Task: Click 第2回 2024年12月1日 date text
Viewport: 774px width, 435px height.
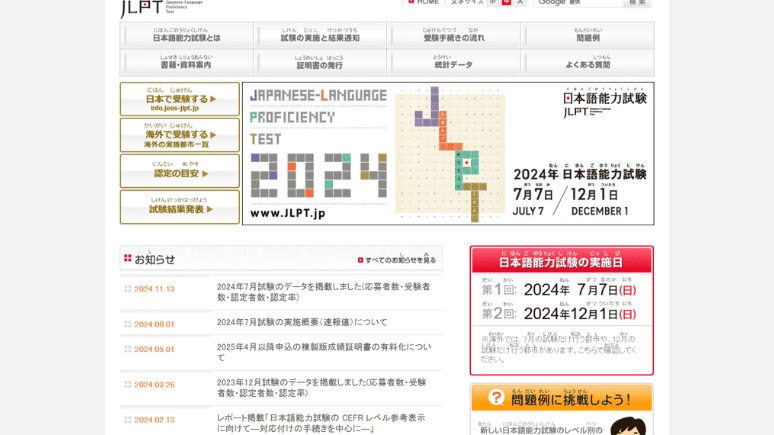Action: pyautogui.click(x=559, y=313)
